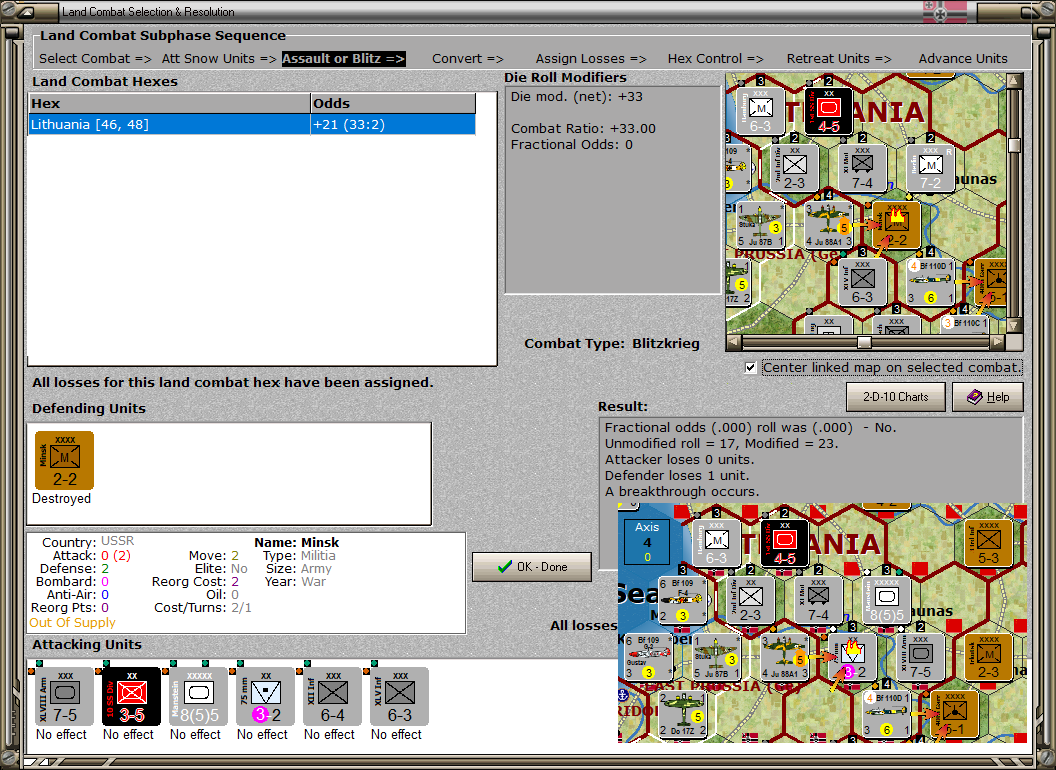Click the burning Minsk 2-2 hex on minimap
1056x770 pixels.
pyautogui.click(x=896, y=226)
